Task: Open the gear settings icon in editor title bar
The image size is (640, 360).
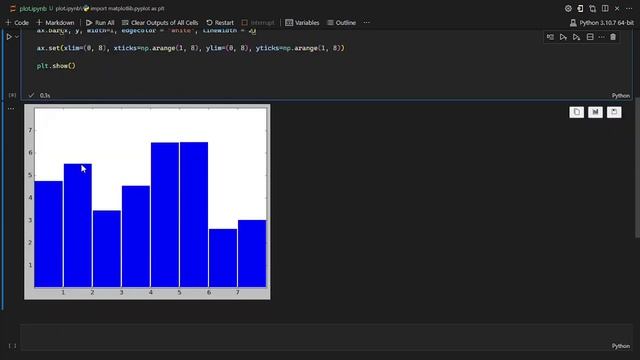Action: coord(568,8)
